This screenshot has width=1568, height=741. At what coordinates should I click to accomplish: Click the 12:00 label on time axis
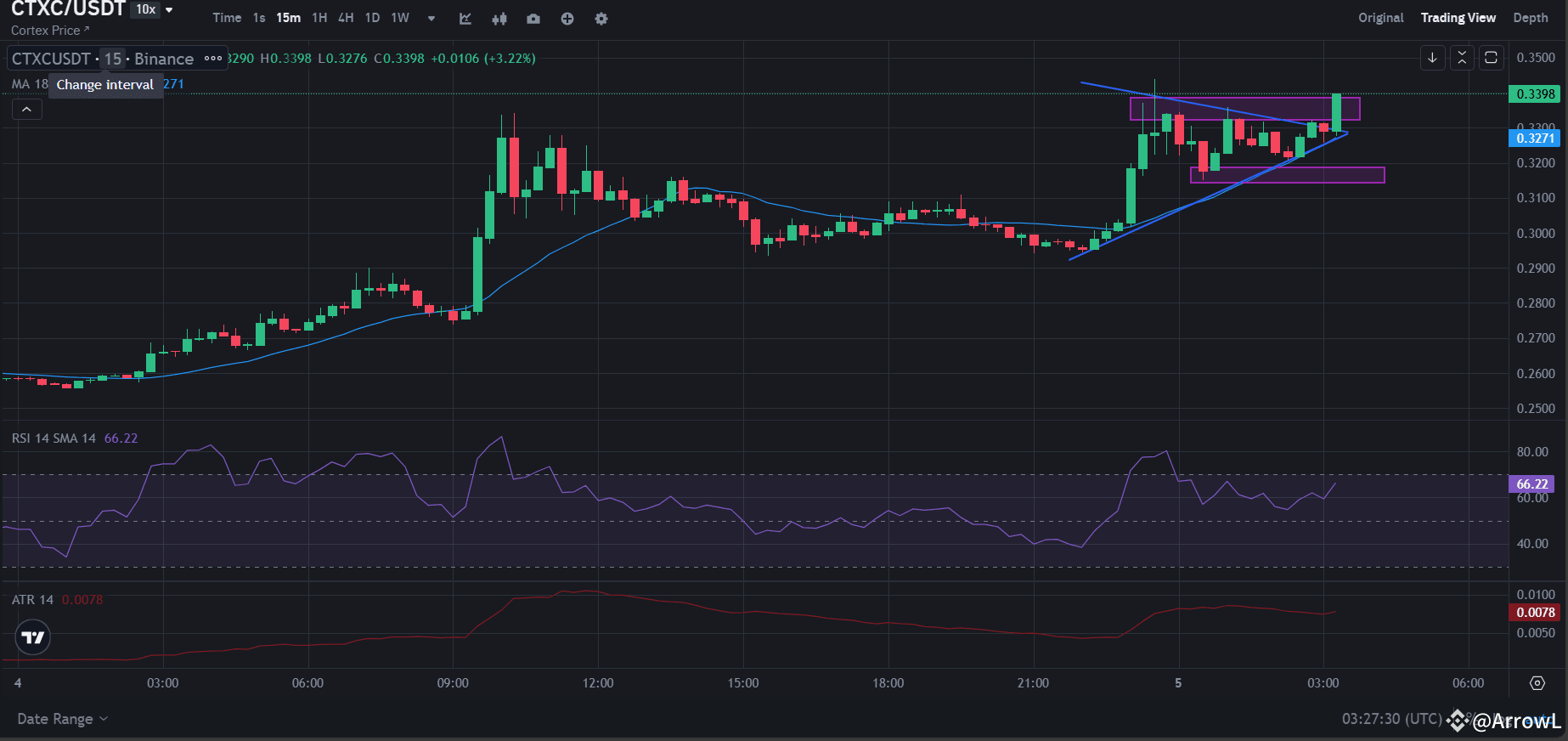pos(598,683)
